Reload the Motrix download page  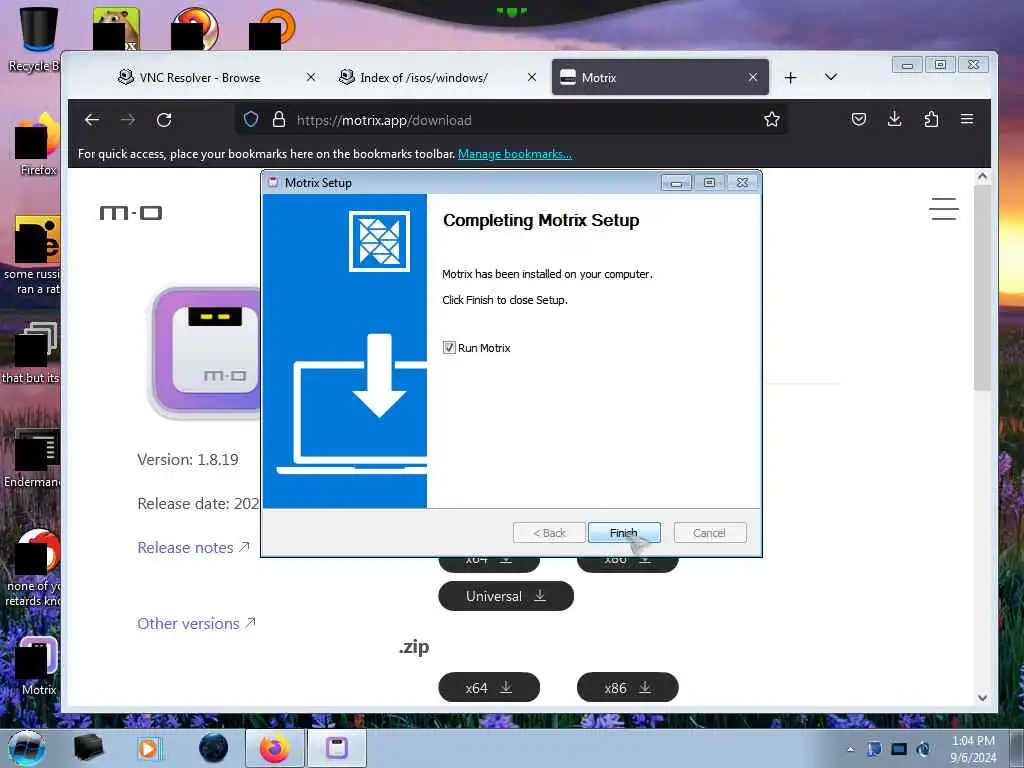164,120
